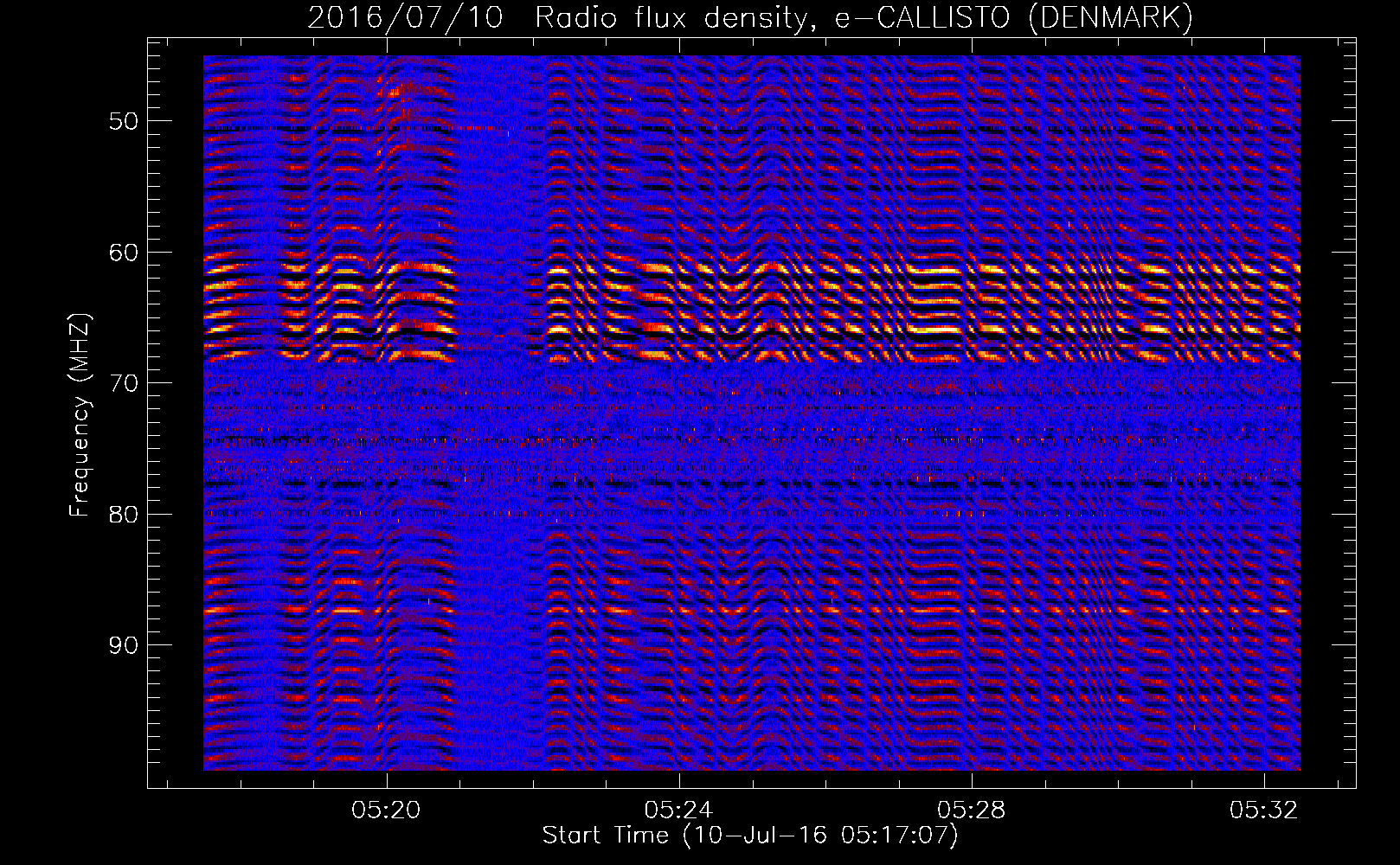The height and width of the screenshot is (865, 1400).
Task: Click the 60 frequency tick label
Action: 123,253
